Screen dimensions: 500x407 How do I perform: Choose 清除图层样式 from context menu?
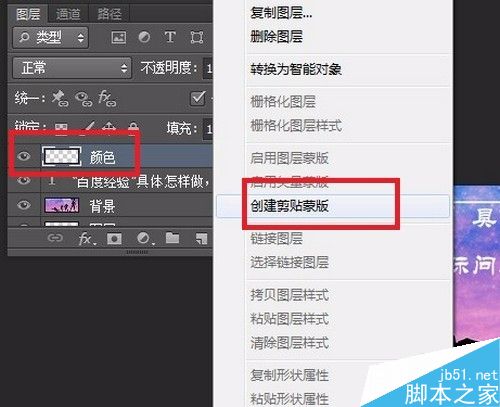[x=289, y=343]
